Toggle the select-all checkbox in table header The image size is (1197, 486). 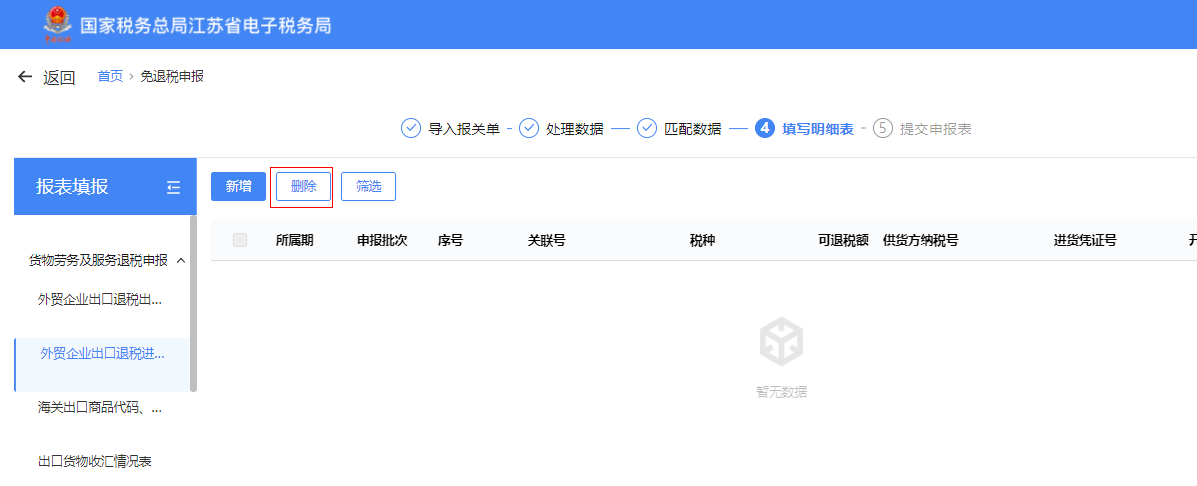pos(240,240)
